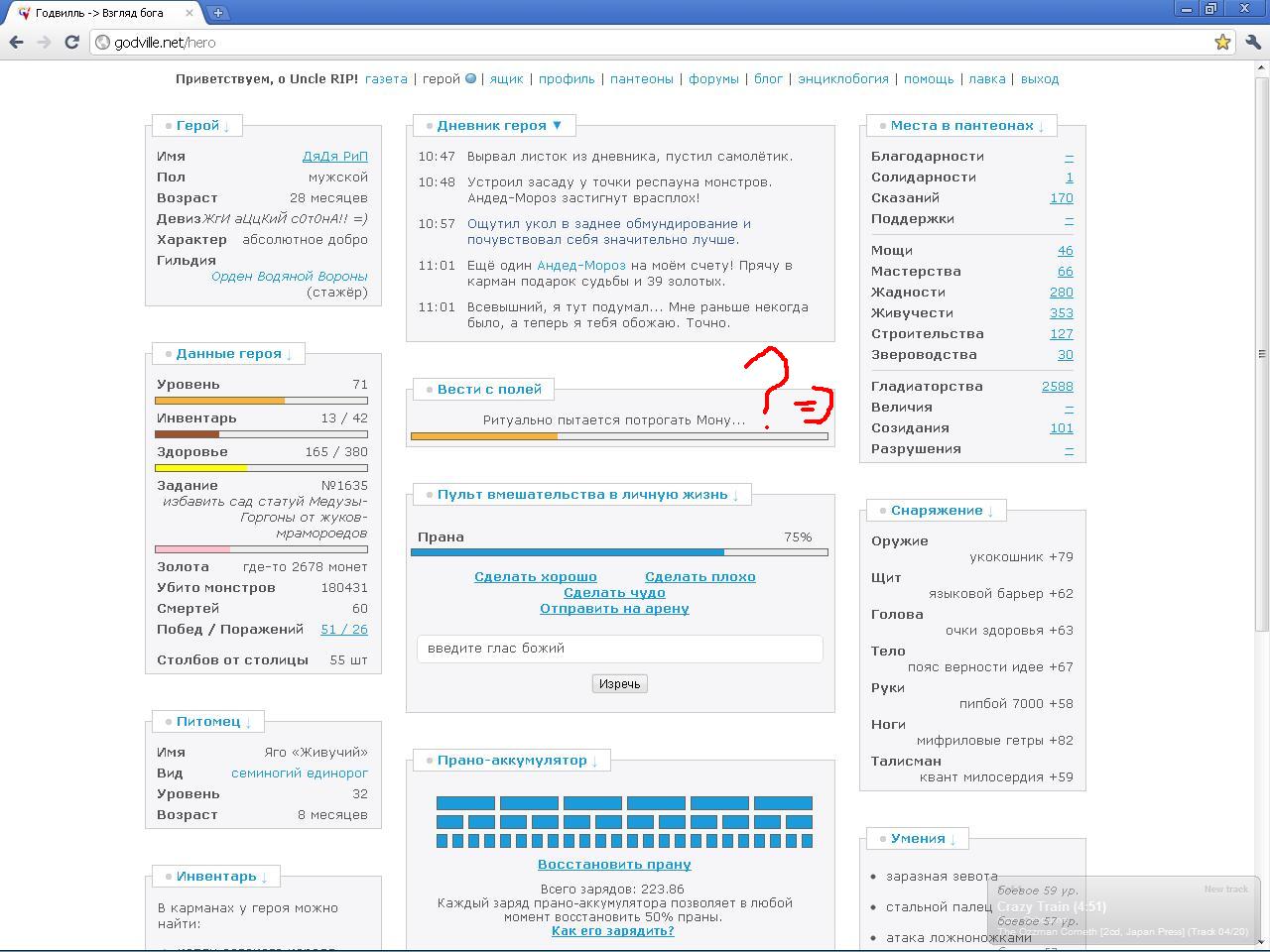Open the 'энциклобогия' menu link
The image size is (1270, 952).
[843, 79]
